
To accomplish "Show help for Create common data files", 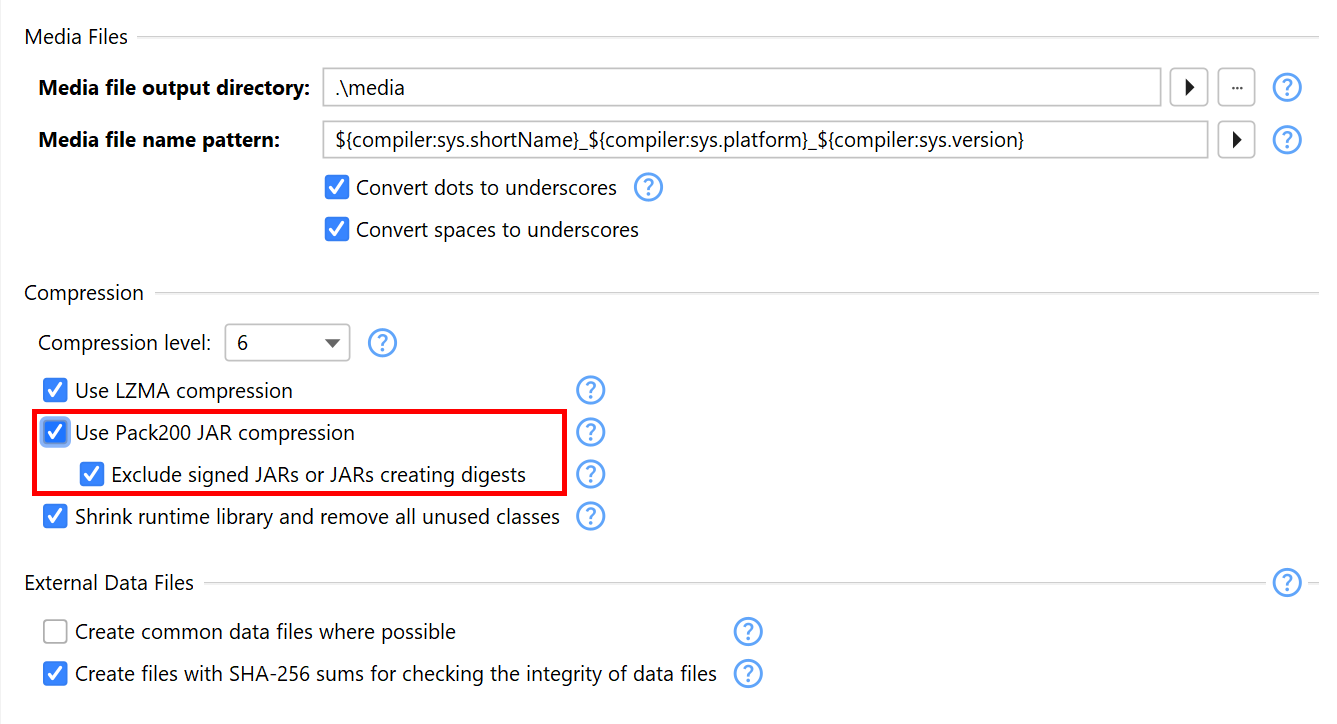I will [748, 632].
